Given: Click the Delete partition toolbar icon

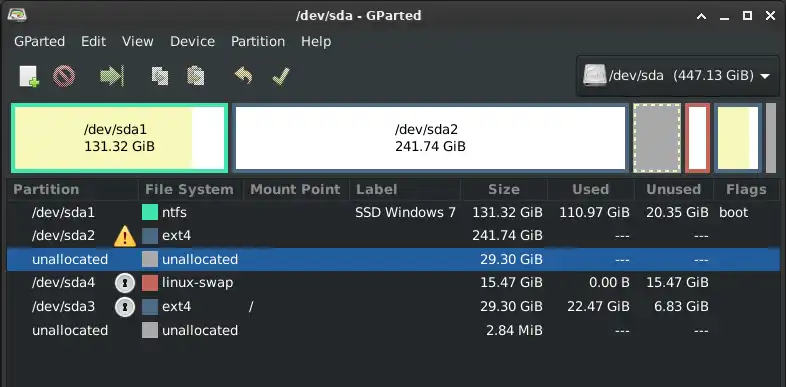Looking at the screenshot, I should [x=64, y=77].
